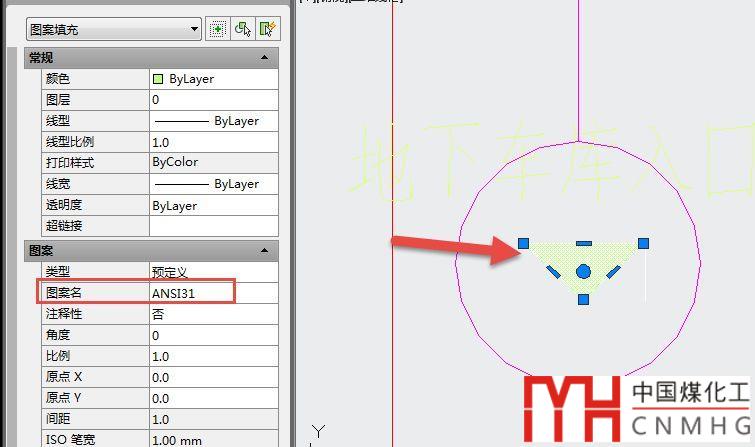Click the green ByLayer color swatch
This screenshot has width=755, height=447.
(158, 79)
